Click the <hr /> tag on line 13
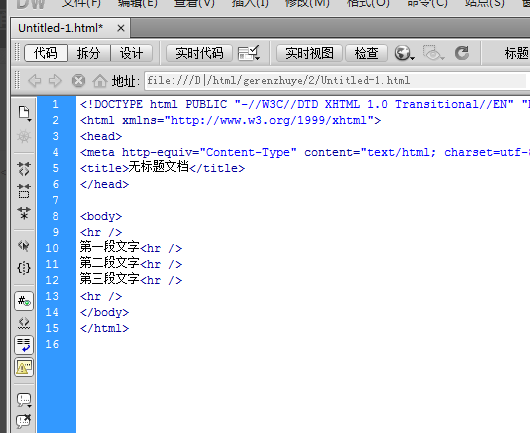The height and width of the screenshot is (433, 530). tap(101, 296)
